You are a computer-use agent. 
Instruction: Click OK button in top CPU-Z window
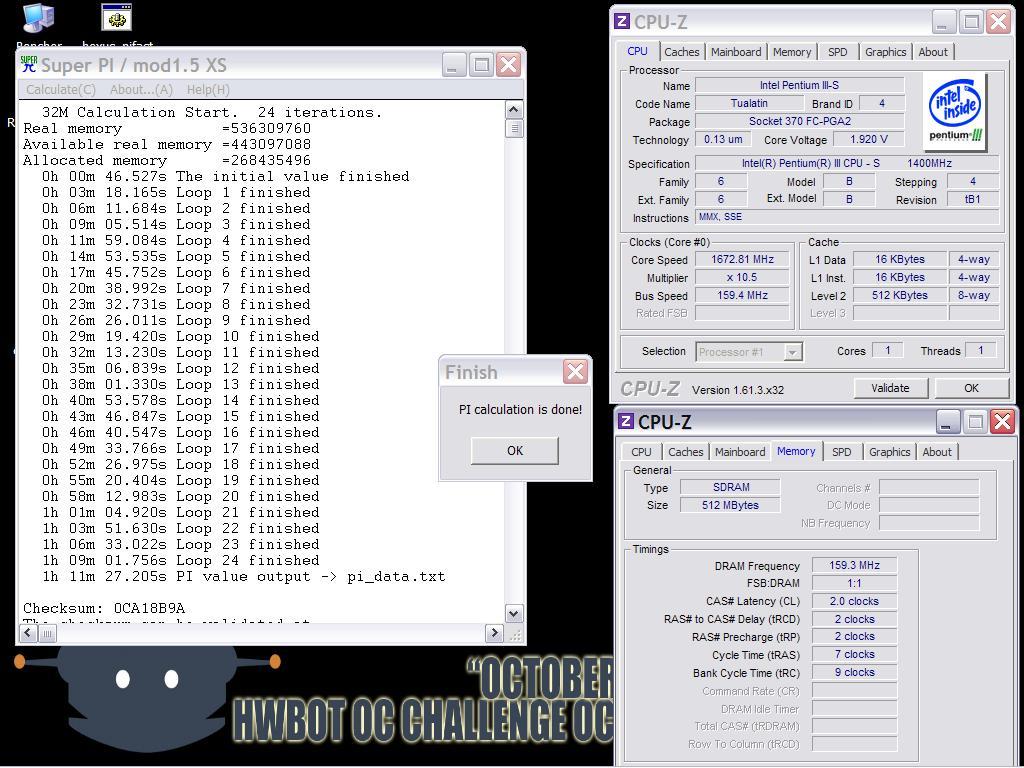[x=972, y=388]
